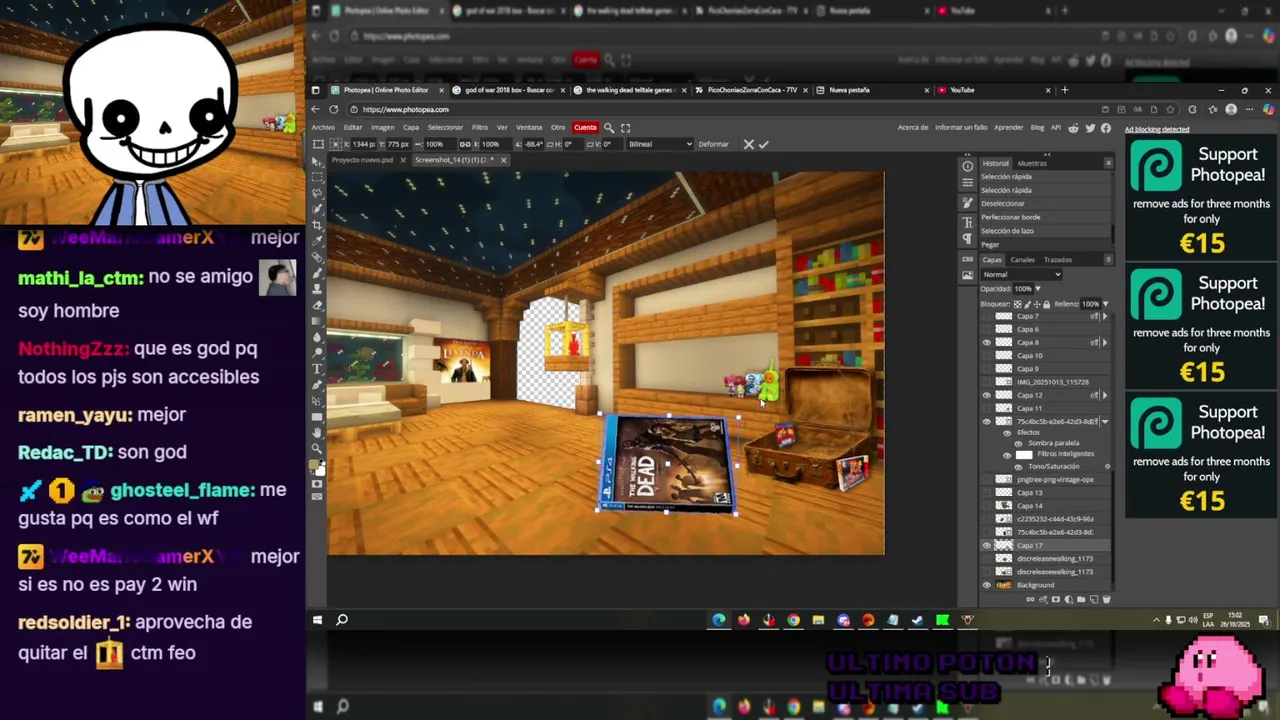Image resolution: width=1280 pixels, height=720 pixels.
Task: Open the Informar un fallo link
Action: click(x=961, y=127)
